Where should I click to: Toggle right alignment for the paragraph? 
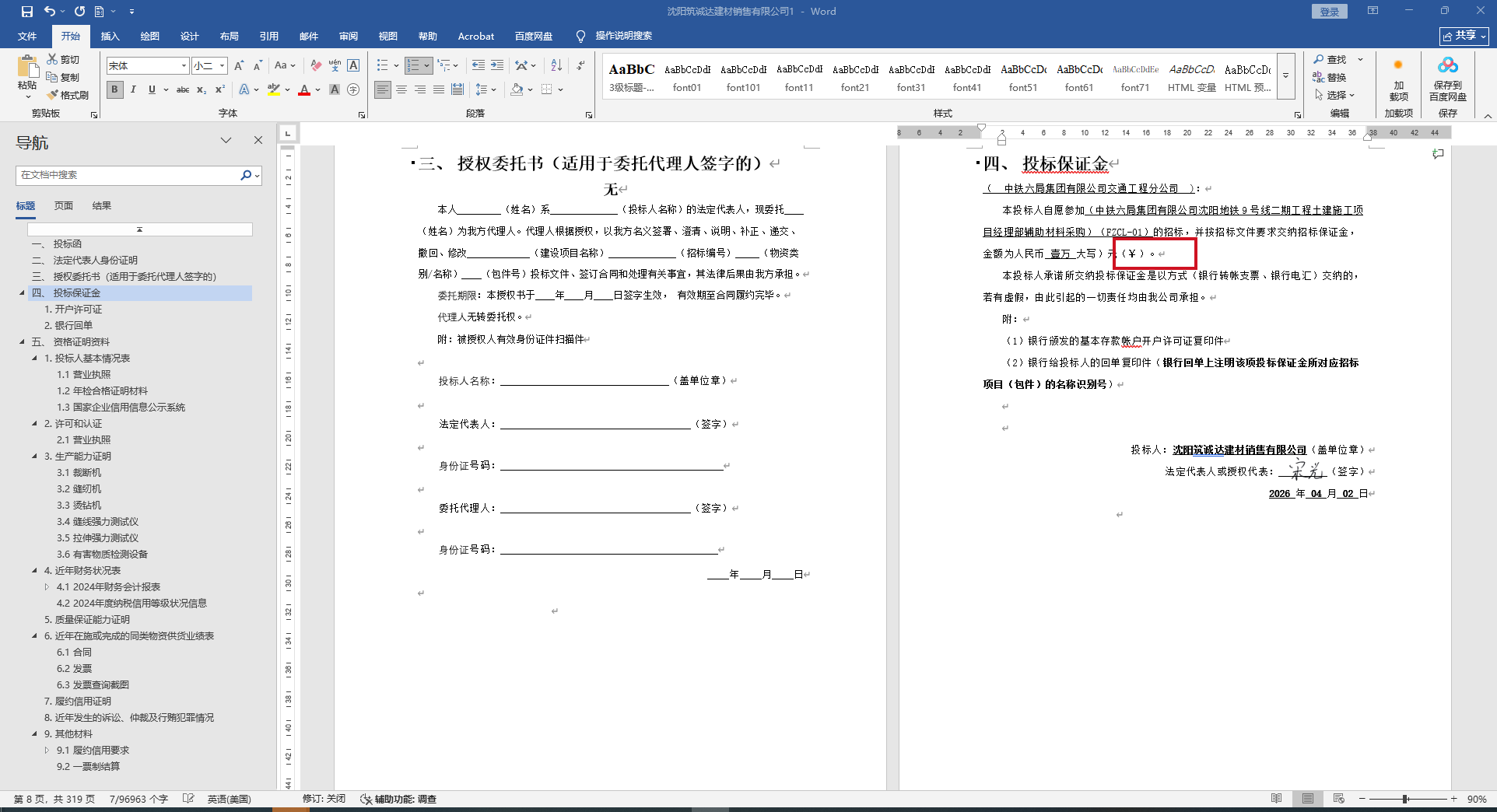pyautogui.click(x=420, y=89)
